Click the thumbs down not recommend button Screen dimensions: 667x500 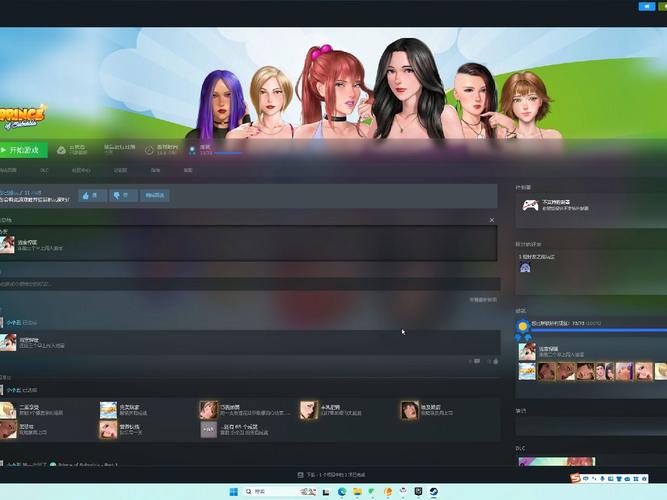[x=122, y=196]
